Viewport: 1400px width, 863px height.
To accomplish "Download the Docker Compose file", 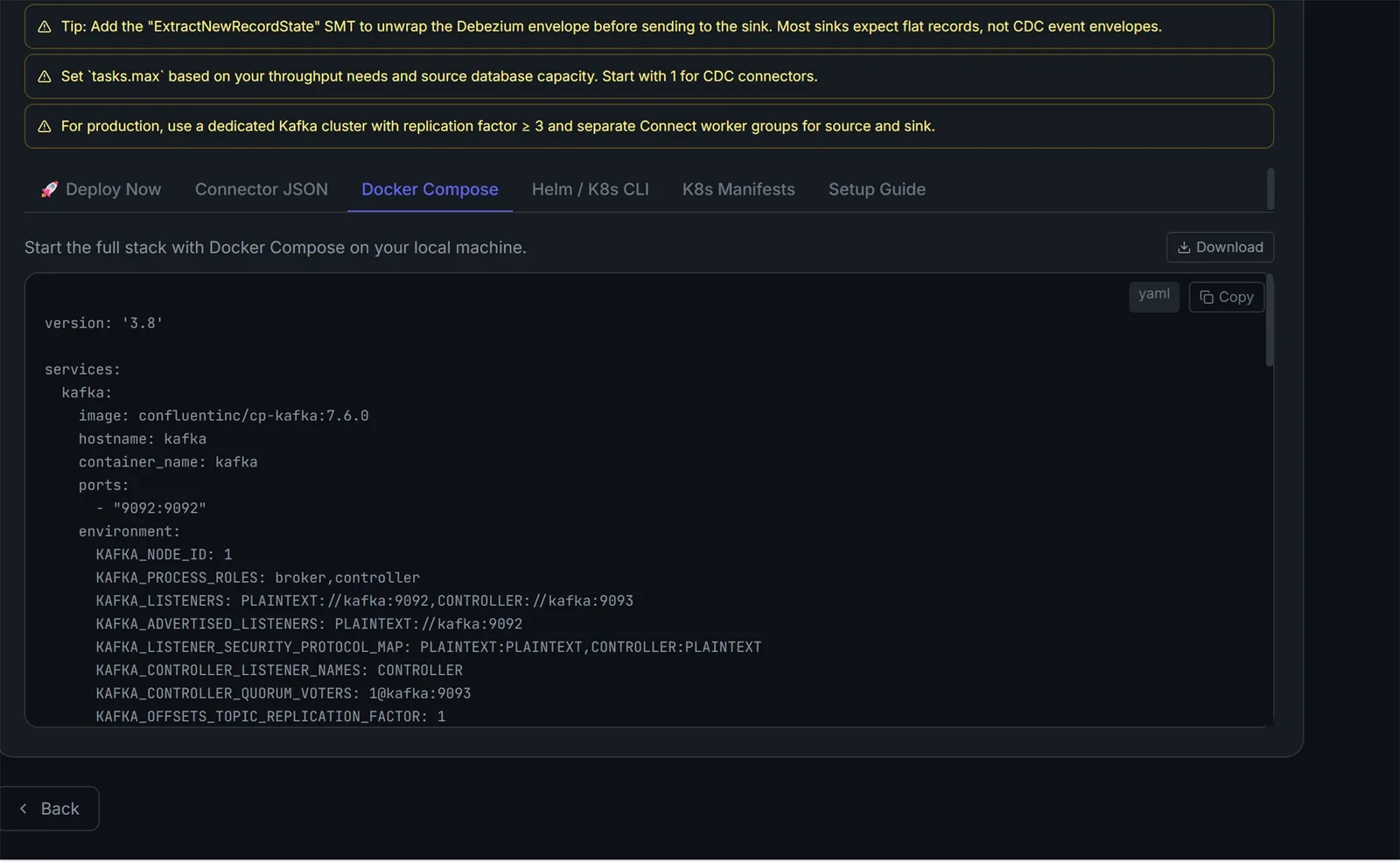I will coord(1220,248).
